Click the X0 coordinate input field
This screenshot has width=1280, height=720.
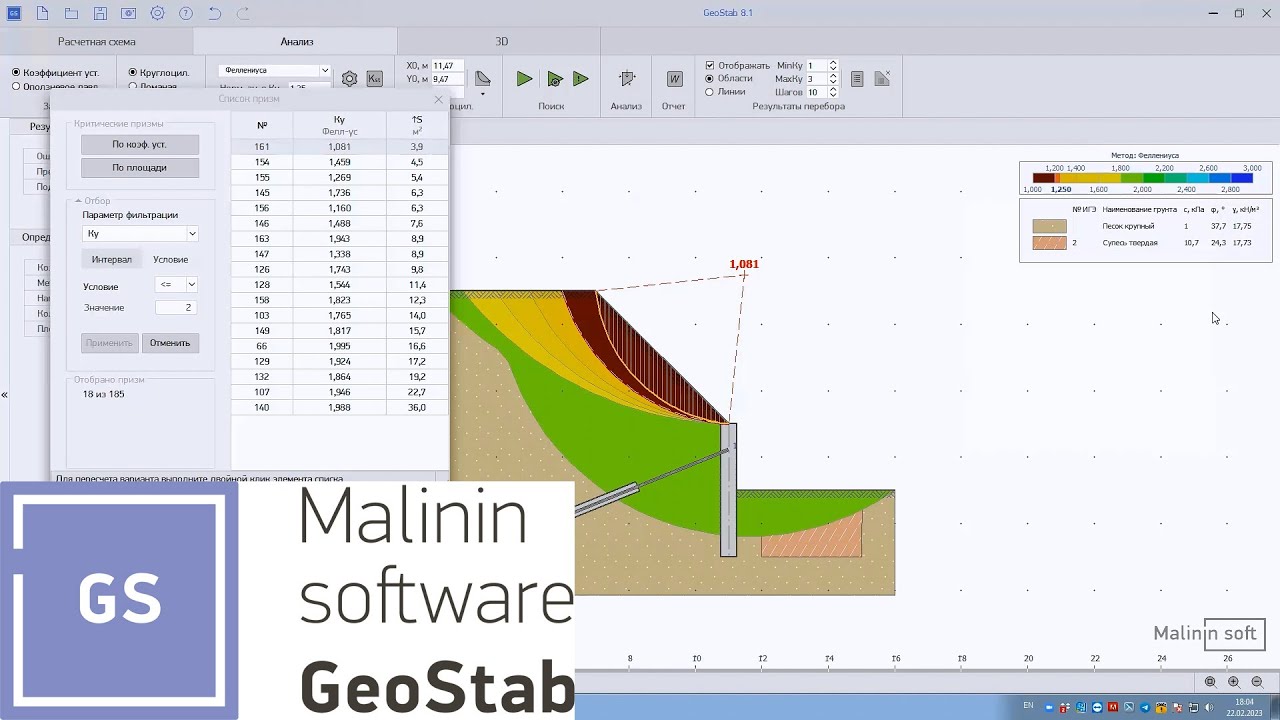point(447,66)
